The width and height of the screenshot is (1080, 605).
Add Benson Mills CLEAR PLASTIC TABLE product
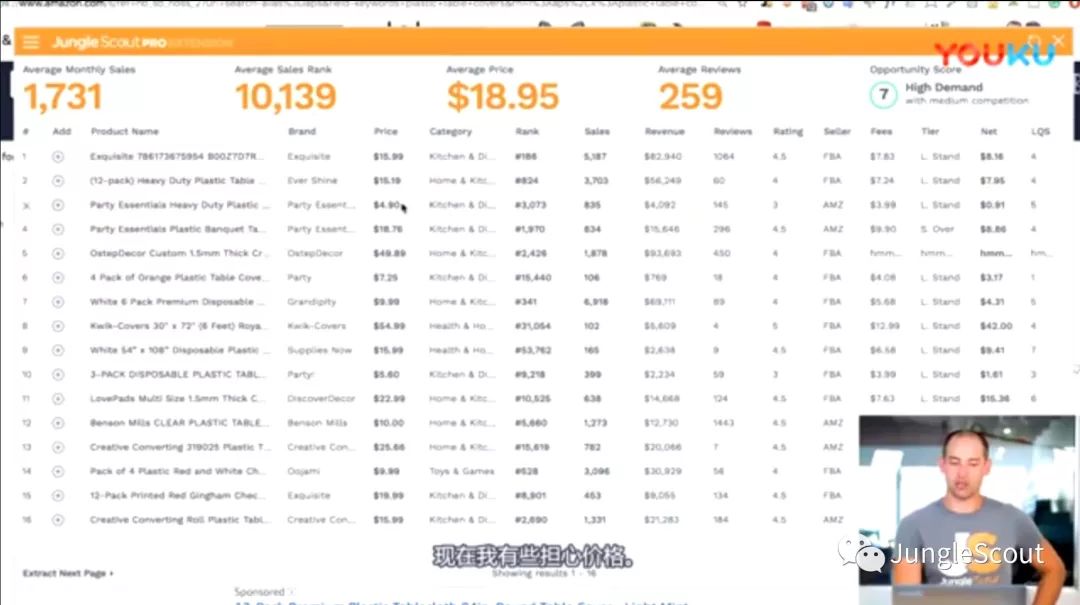tap(58, 422)
